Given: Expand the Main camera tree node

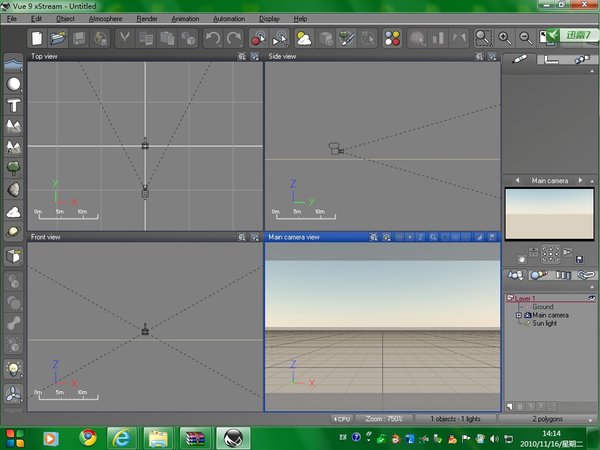Looking at the screenshot, I should (518, 315).
